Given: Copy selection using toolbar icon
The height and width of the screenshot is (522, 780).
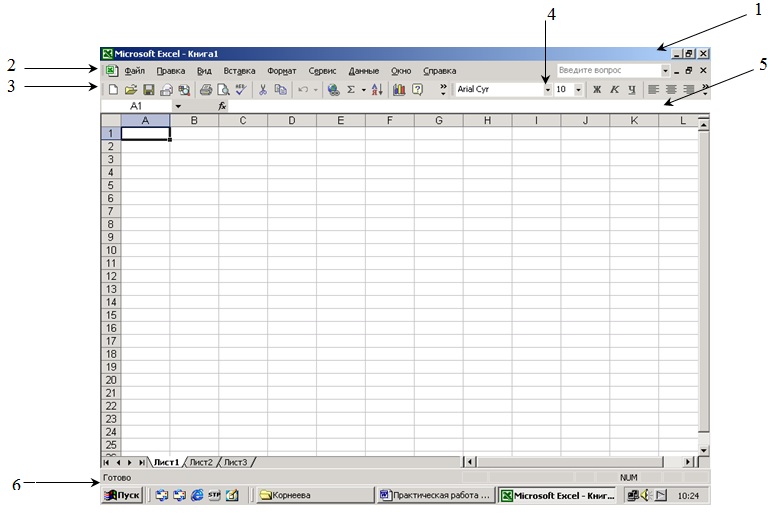Looking at the screenshot, I should pyautogui.click(x=281, y=90).
